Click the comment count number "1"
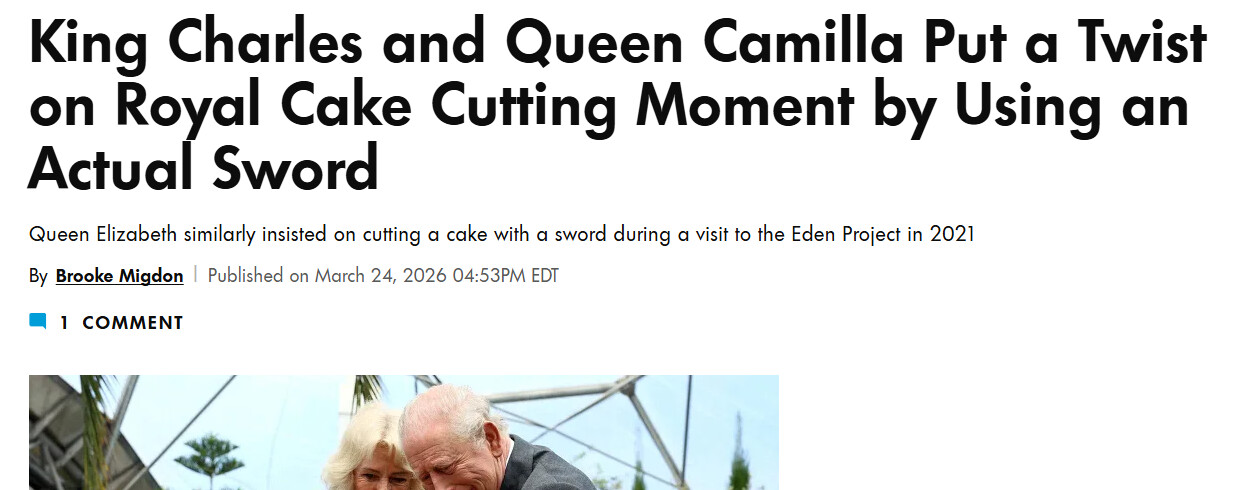The height and width of the screenshot is (490, 1241). 64,323
